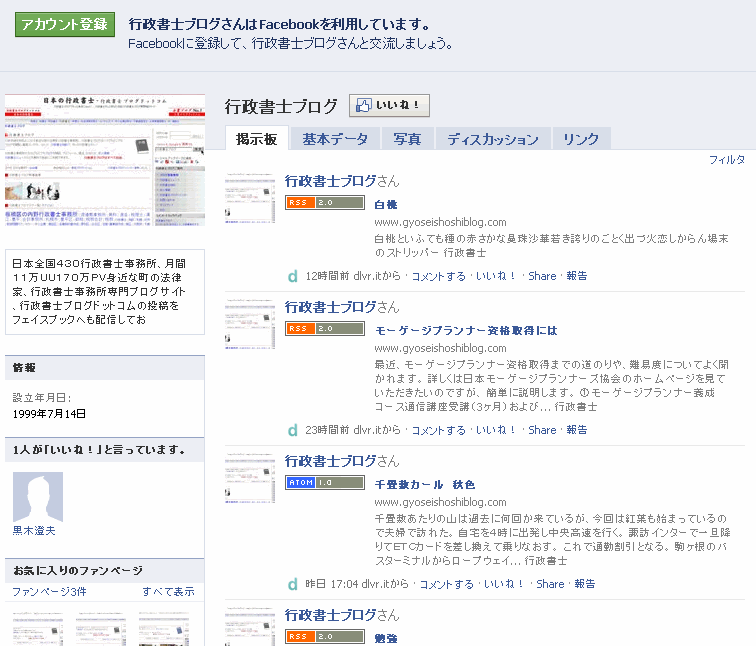Click いいね！ on the 23時間前 post
This screenshot has width=756, height=646.
[x=495, y=430]
